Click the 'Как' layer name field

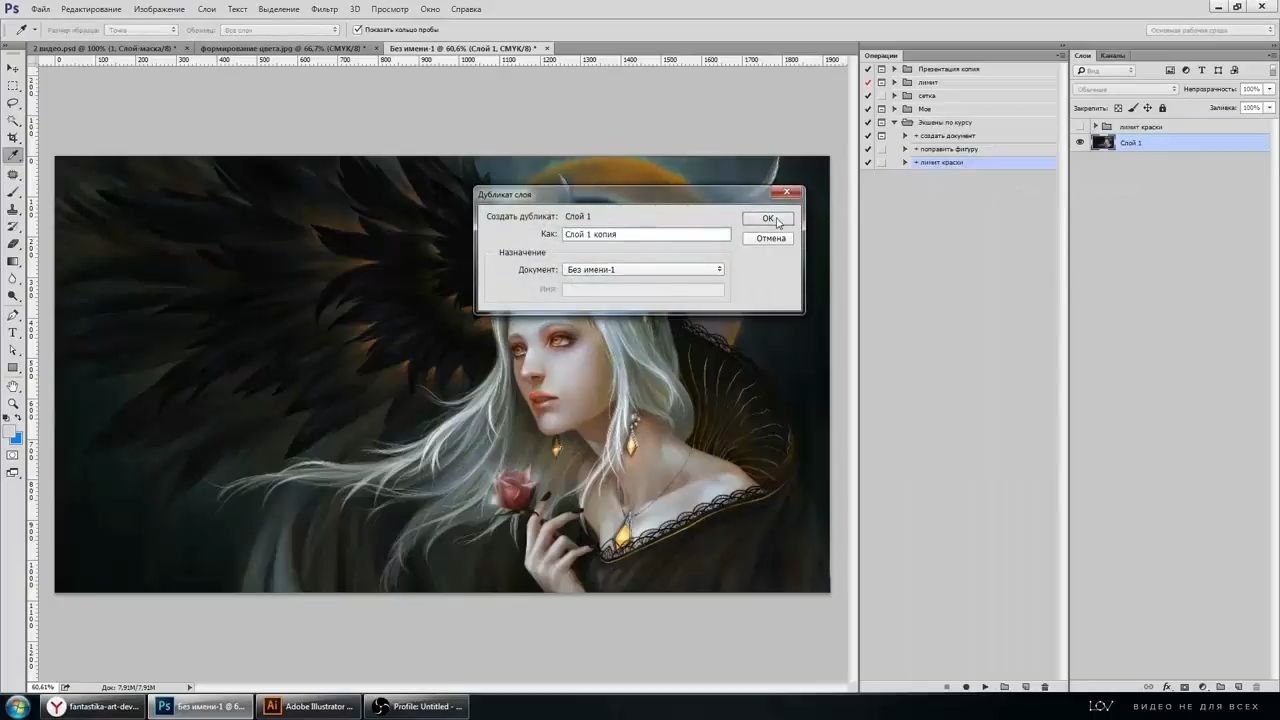point(646,234)
